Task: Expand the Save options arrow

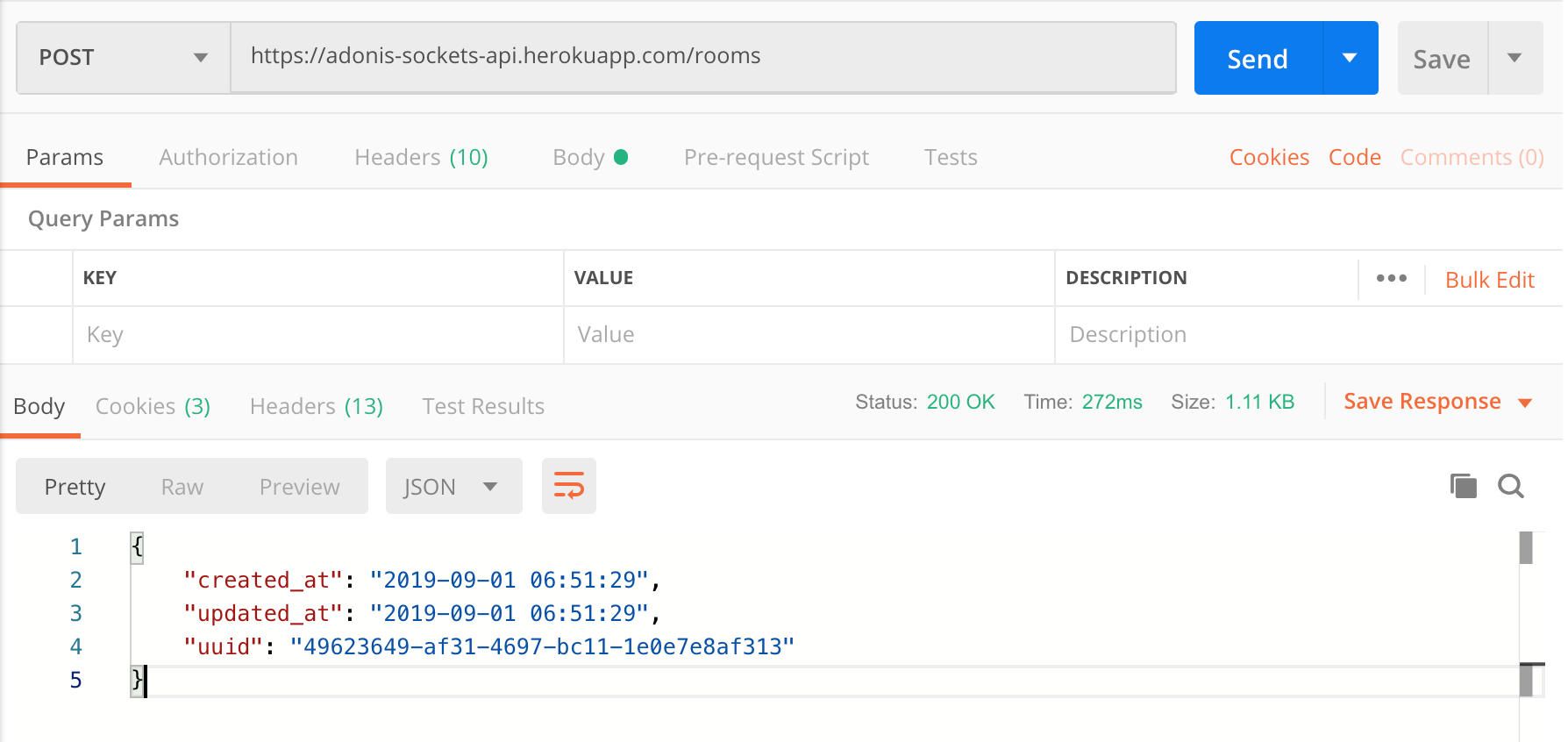Action: [x=1515, y=58]
